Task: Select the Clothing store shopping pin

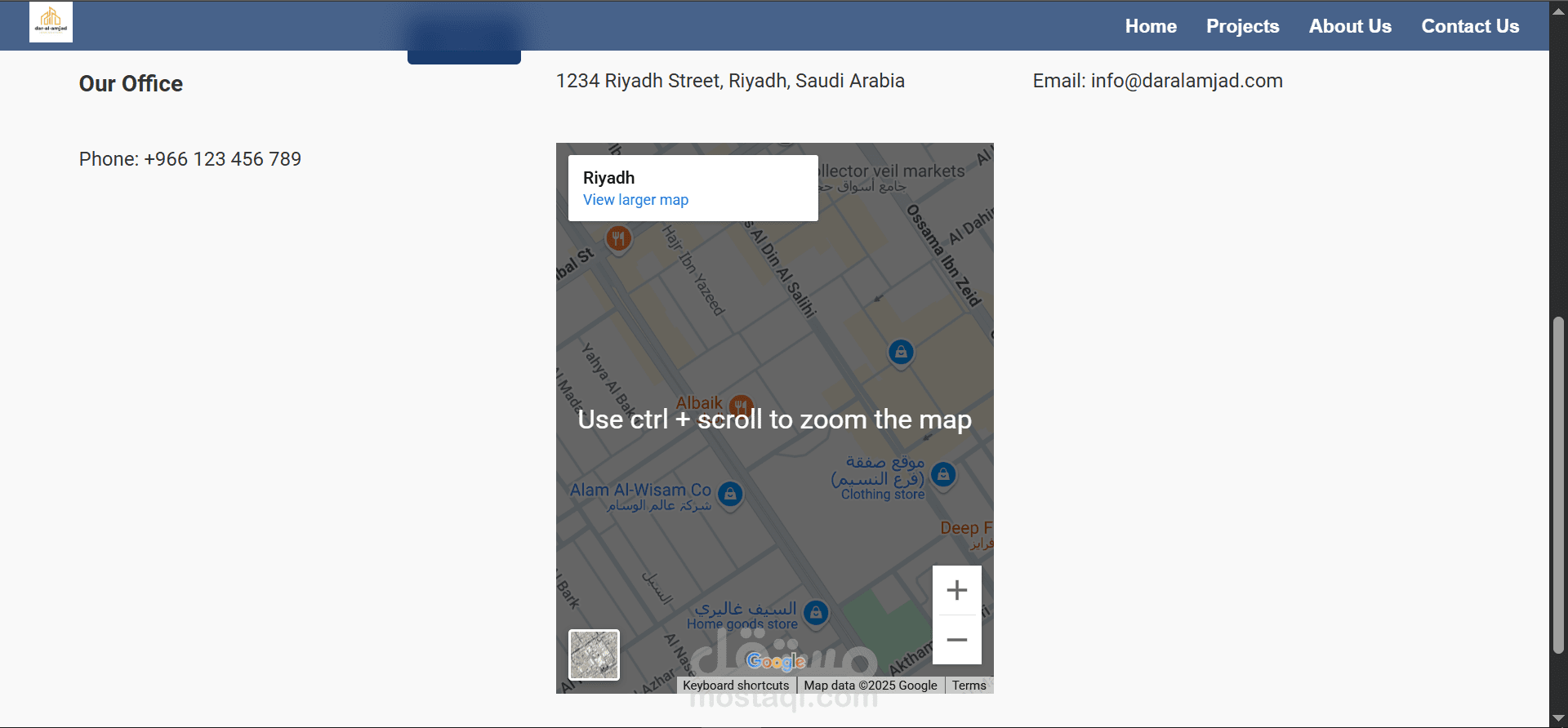Action: pyautogui.click(x=943, y=474)
